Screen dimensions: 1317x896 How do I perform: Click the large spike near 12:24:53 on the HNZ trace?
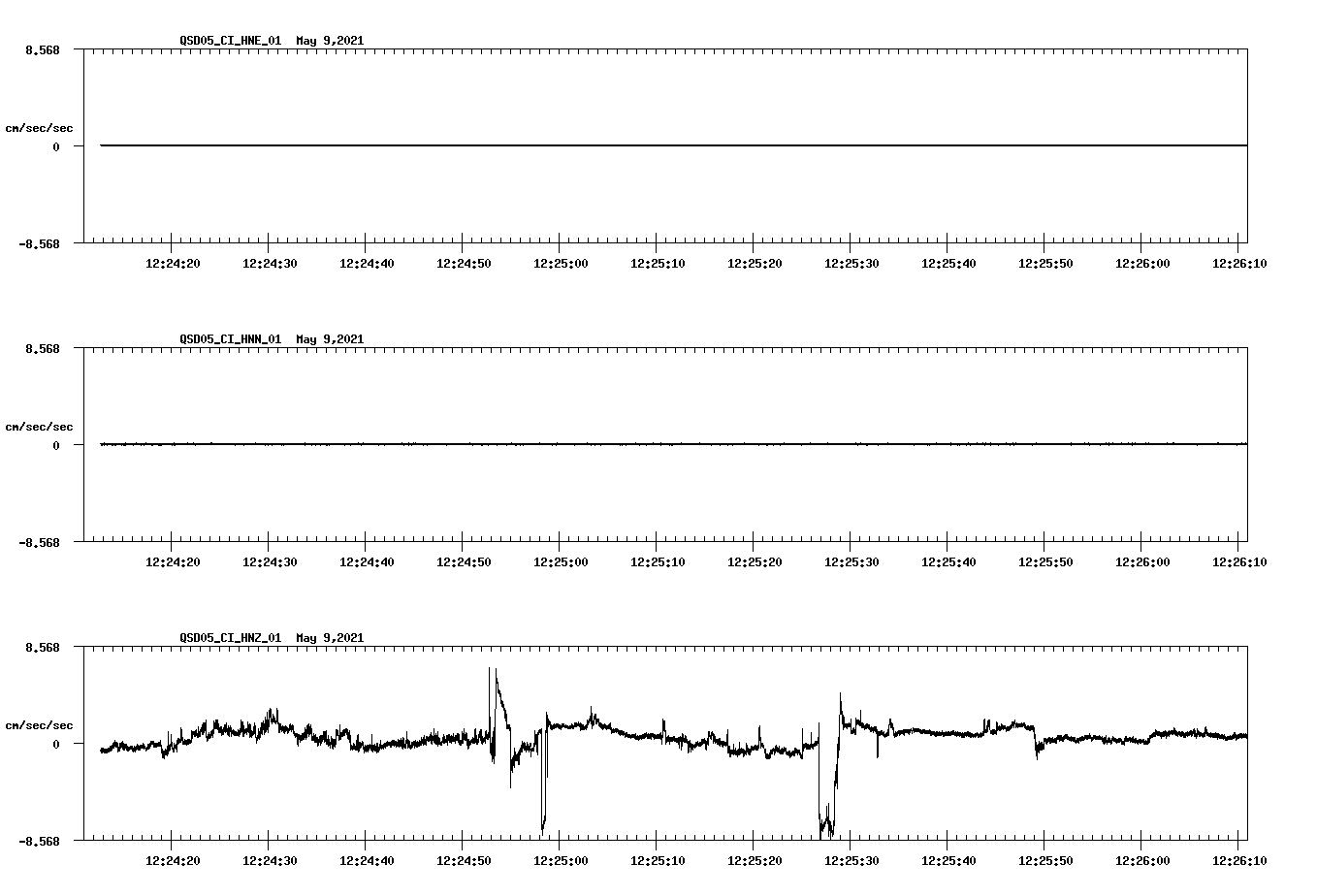[x=490, y=679]
